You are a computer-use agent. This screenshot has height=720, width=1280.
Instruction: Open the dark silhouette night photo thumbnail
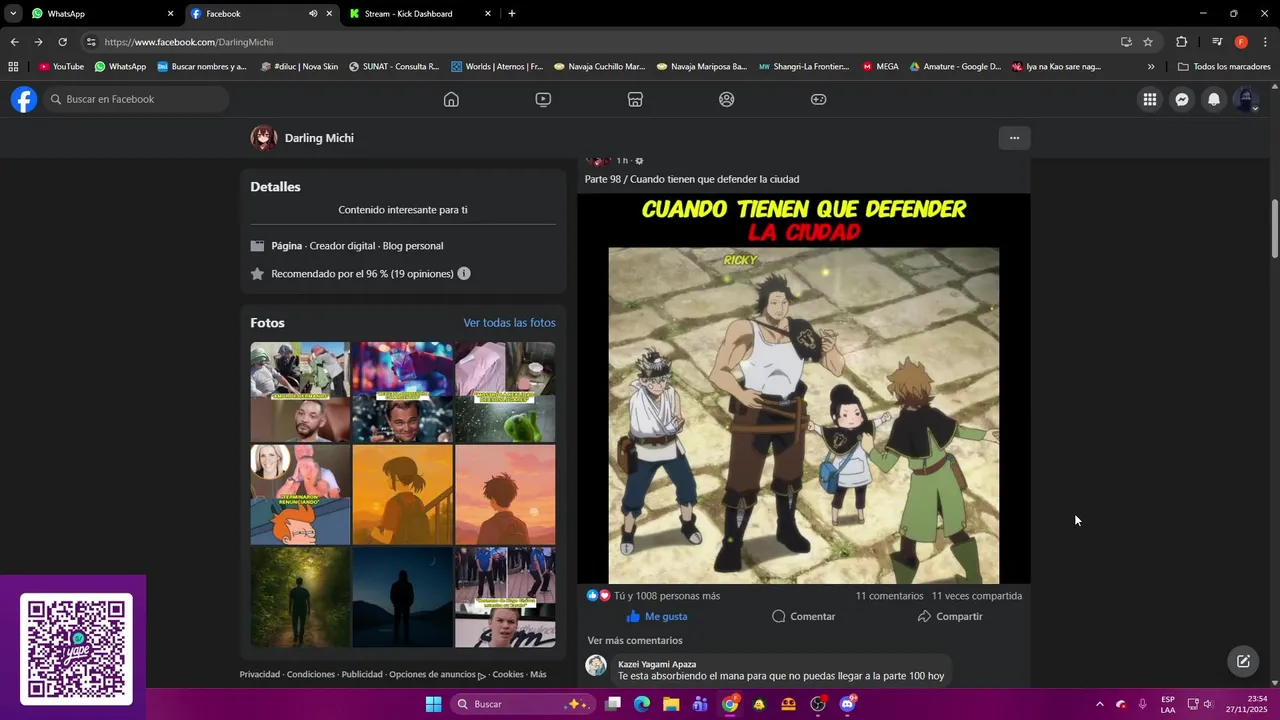[x=402, y=597]
